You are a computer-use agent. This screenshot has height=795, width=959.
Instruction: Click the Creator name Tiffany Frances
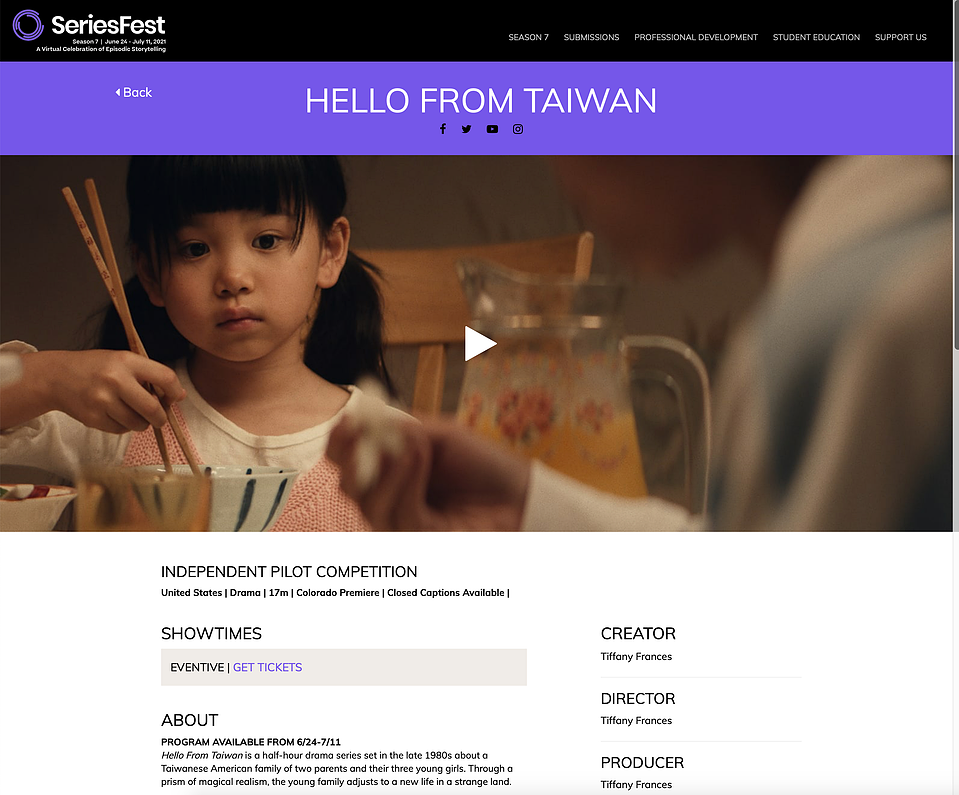636,657
